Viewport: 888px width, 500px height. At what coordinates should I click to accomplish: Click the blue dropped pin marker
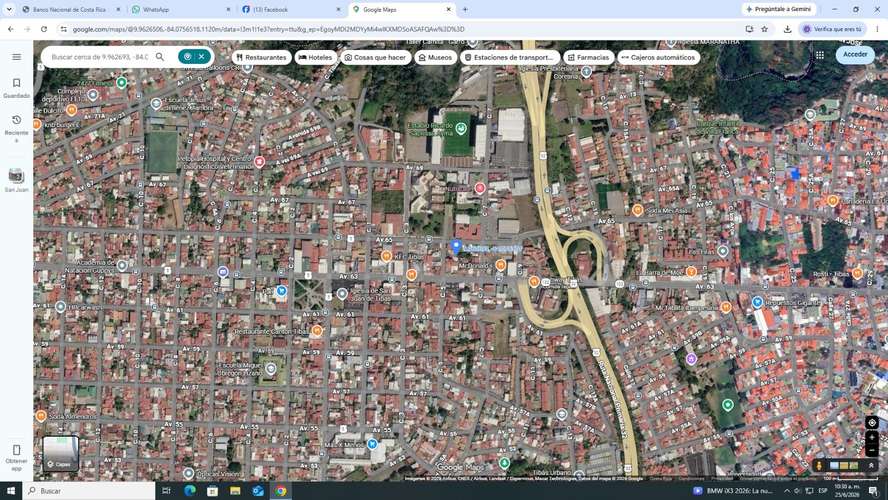pos(456,246)
